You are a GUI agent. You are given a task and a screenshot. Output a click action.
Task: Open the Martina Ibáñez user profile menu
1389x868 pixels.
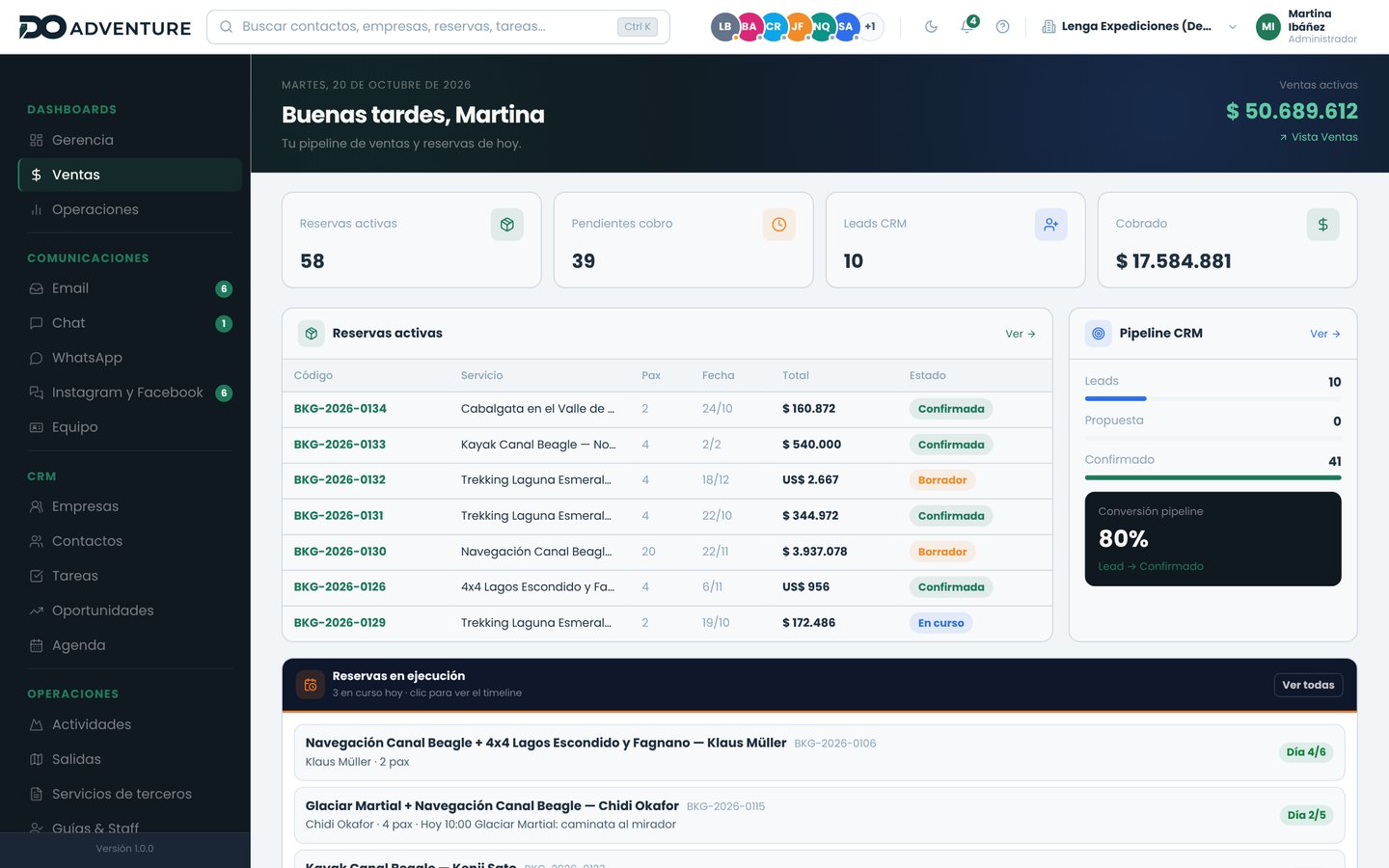1307,27
